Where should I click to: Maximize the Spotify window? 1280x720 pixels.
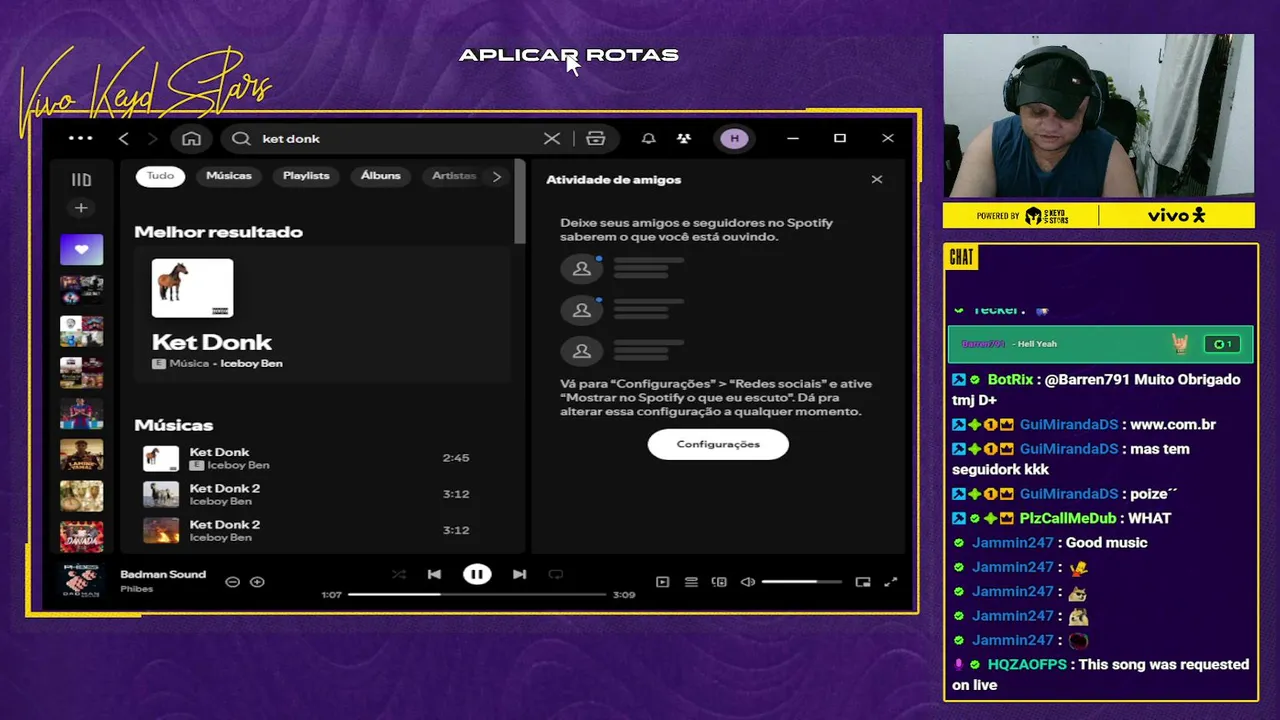(840, 139)
